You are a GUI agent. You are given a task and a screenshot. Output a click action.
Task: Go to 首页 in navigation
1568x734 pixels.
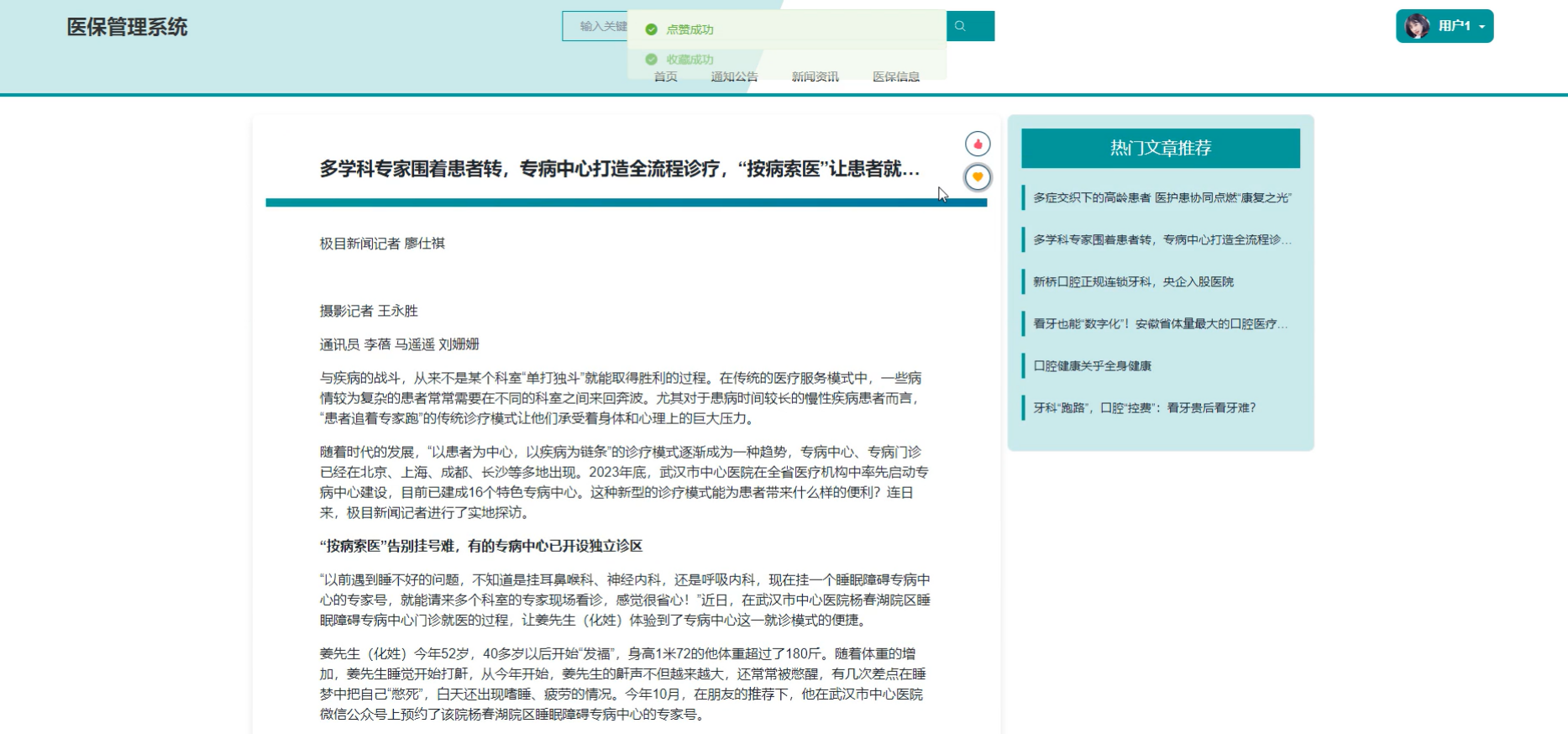click(x=666, y=76)
